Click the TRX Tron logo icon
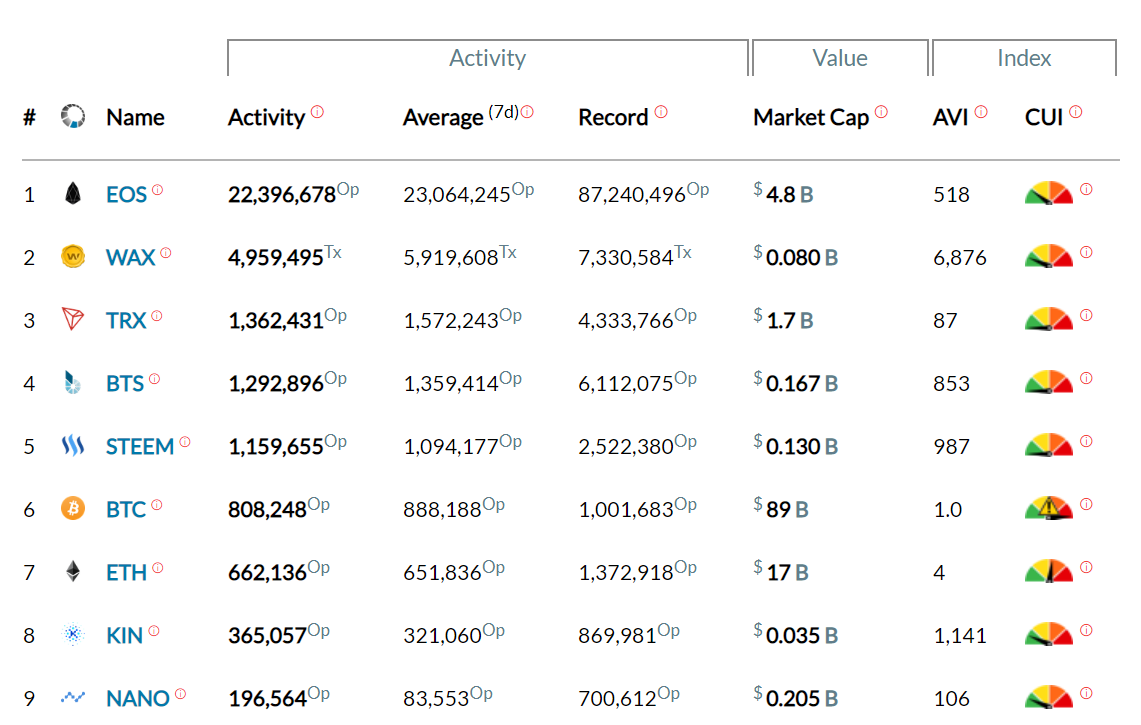Viewport: 1141px width, 725px height. tap(72, 320)
